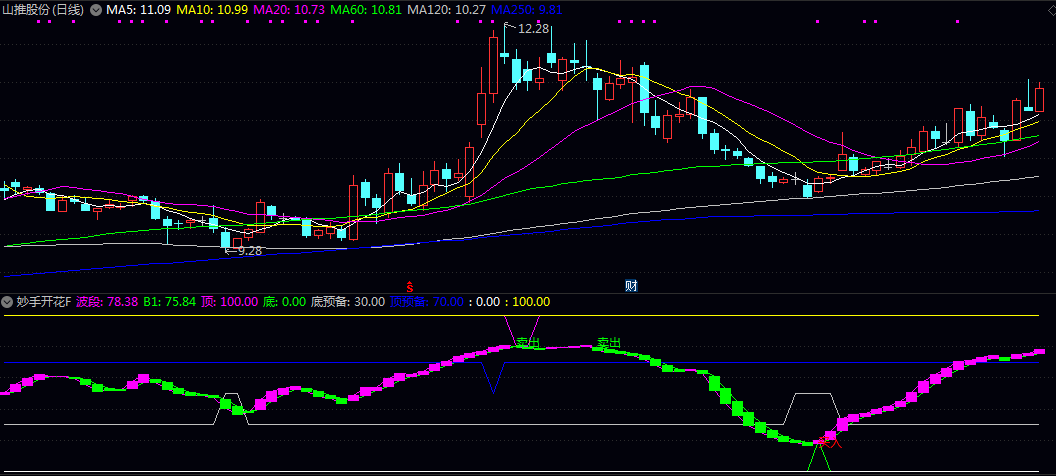Click the 妙手开花F indicator name
Image resolution: width=1056 pixels, height=476 pixels.
43,301
